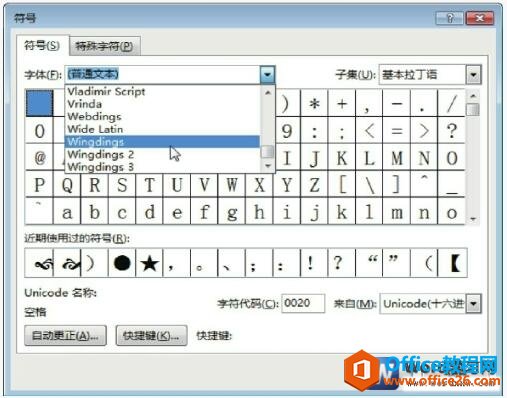
Task: Click the character code field 0020
Action: click(303, 303)
